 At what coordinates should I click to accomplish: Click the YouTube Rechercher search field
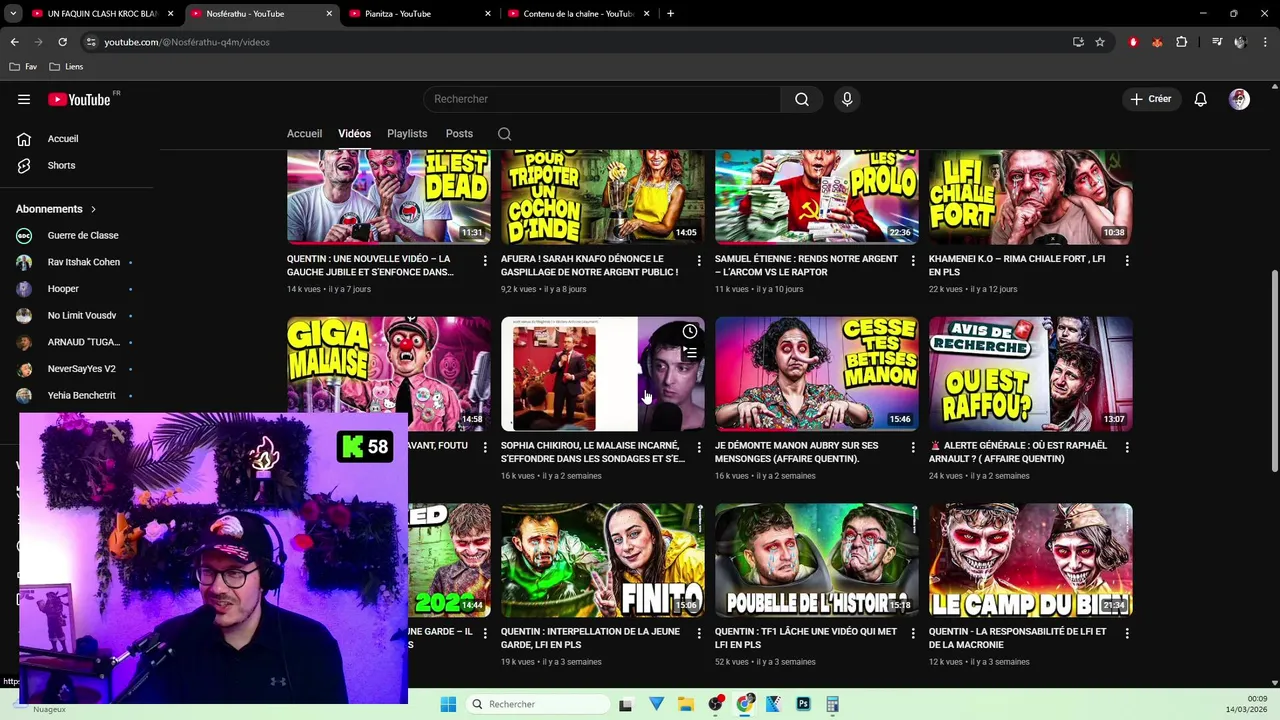602,99
